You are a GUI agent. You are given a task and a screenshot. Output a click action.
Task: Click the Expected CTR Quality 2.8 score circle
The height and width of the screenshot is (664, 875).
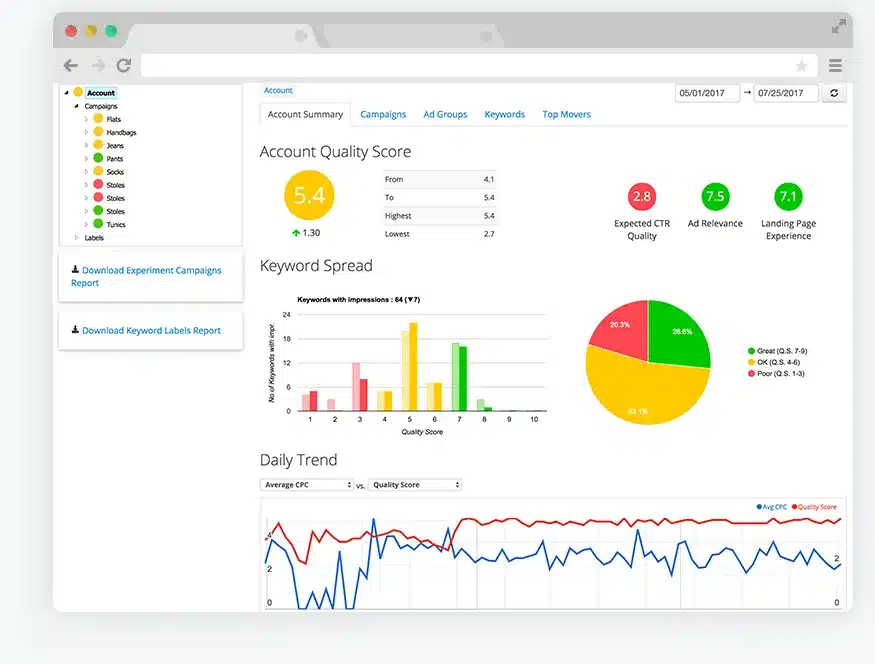click(x=641, y=197)
